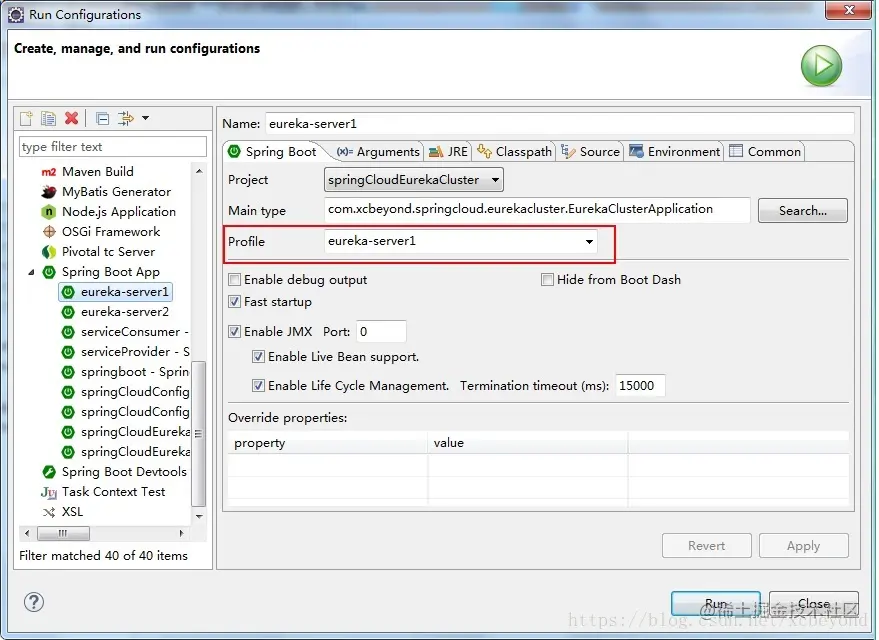Click the tree's vertical scrollbar thumb
This screenshot has width=879, height=640.
pos(198,434)
